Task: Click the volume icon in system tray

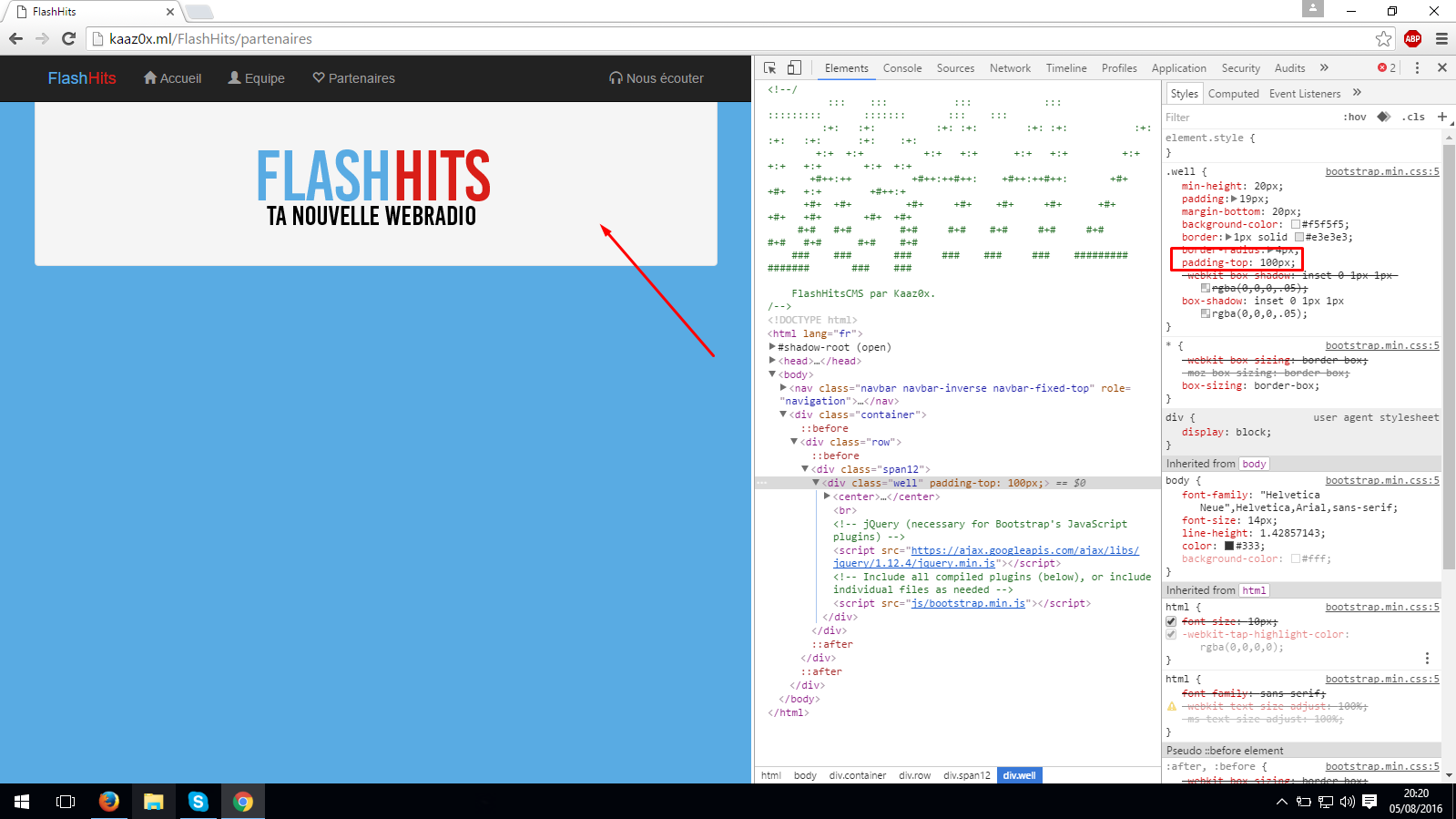Action: (x=1348, y=802)
